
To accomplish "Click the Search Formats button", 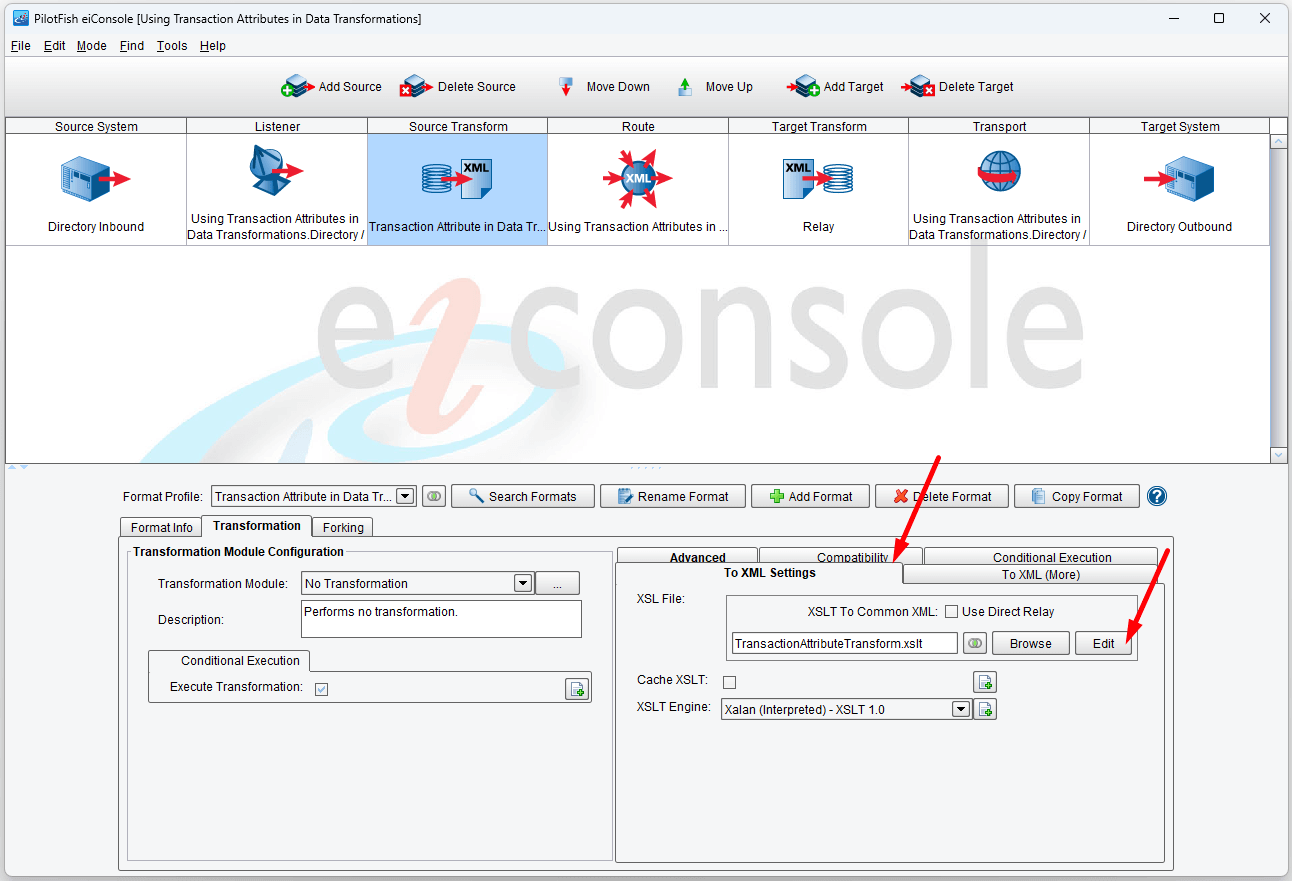I will 523,496.
